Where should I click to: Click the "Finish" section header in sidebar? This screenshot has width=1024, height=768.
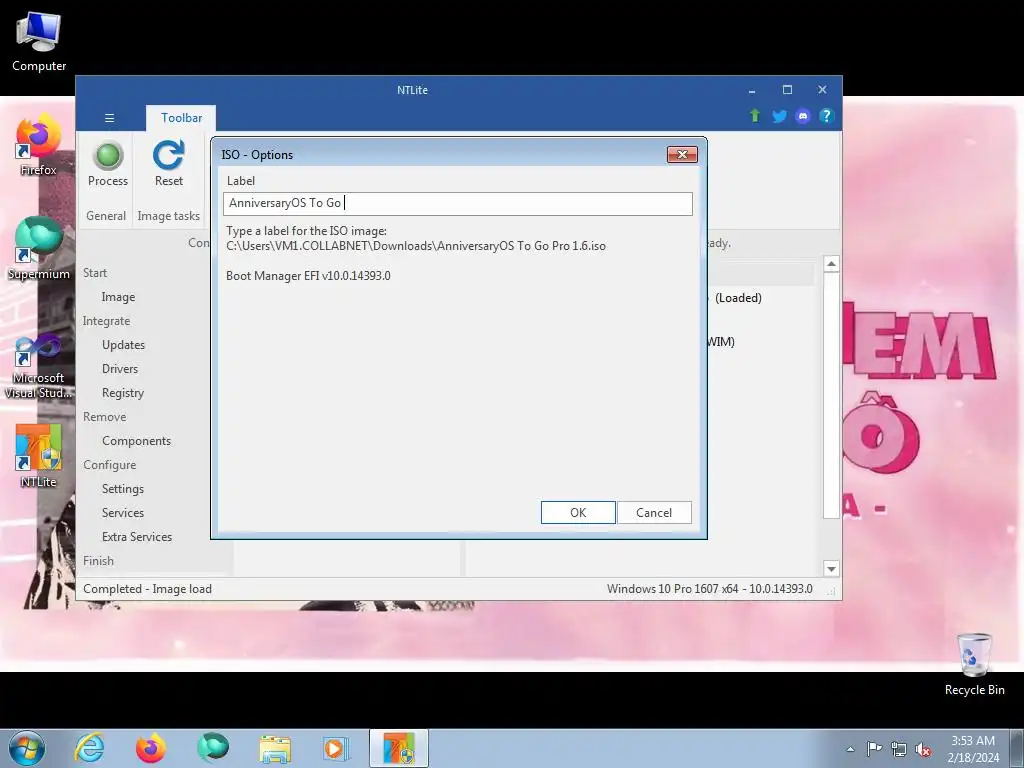coord(98,561)
